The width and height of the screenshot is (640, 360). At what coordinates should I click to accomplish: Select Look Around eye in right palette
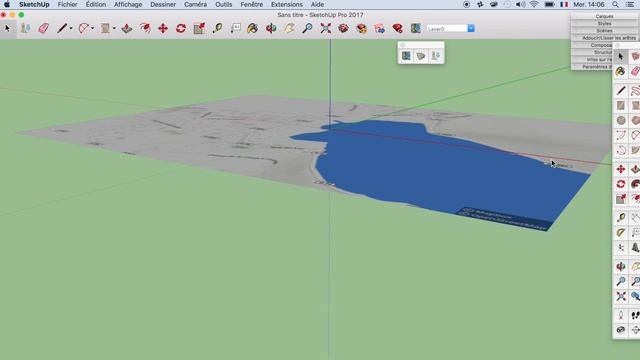tap(621, 330)
